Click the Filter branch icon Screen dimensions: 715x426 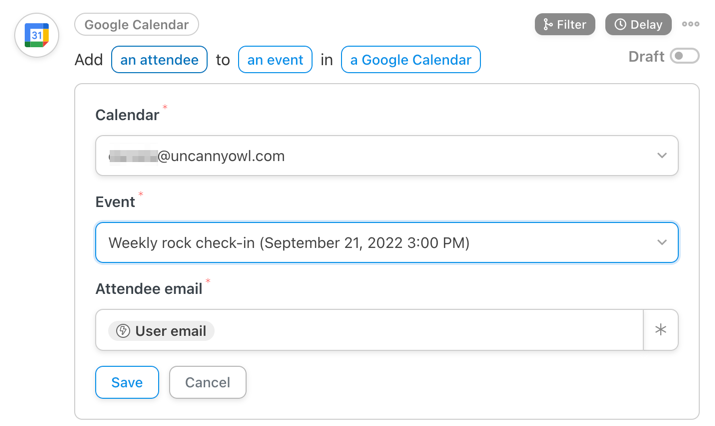548,25
